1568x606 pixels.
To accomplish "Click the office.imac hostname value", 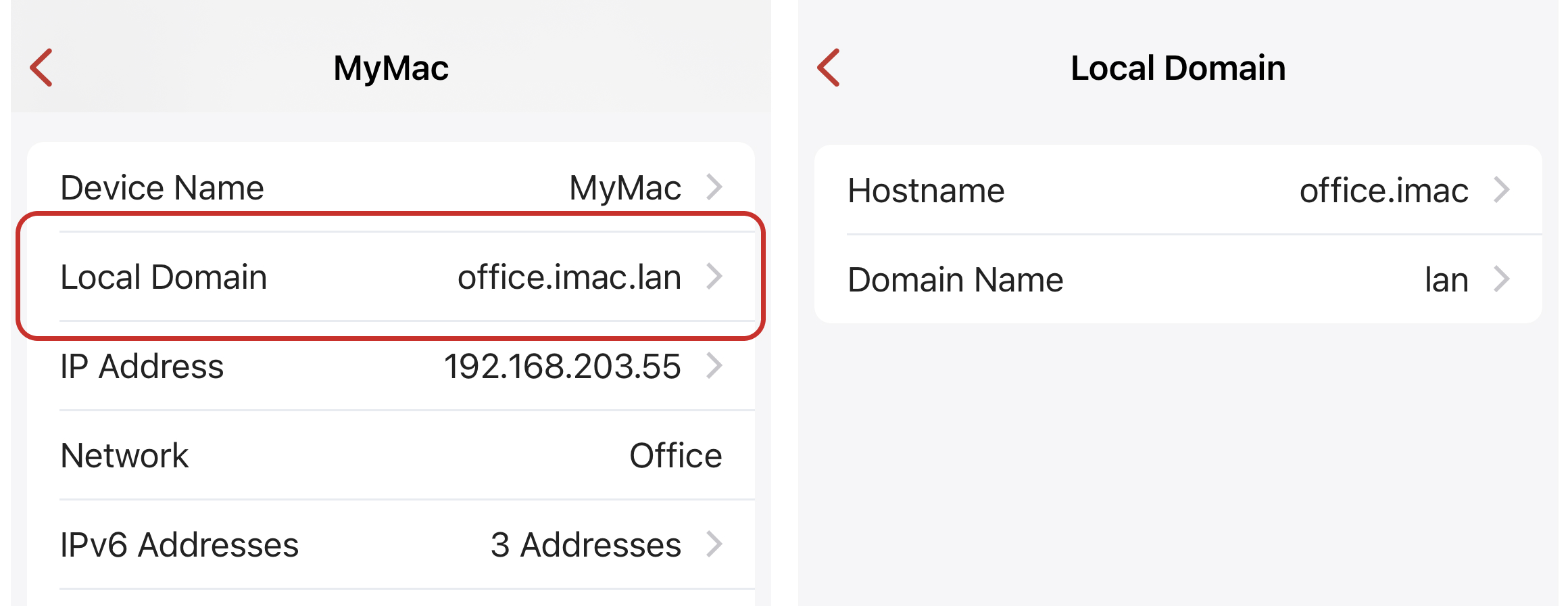I will pyautogui.click(x=1384, y=191).
